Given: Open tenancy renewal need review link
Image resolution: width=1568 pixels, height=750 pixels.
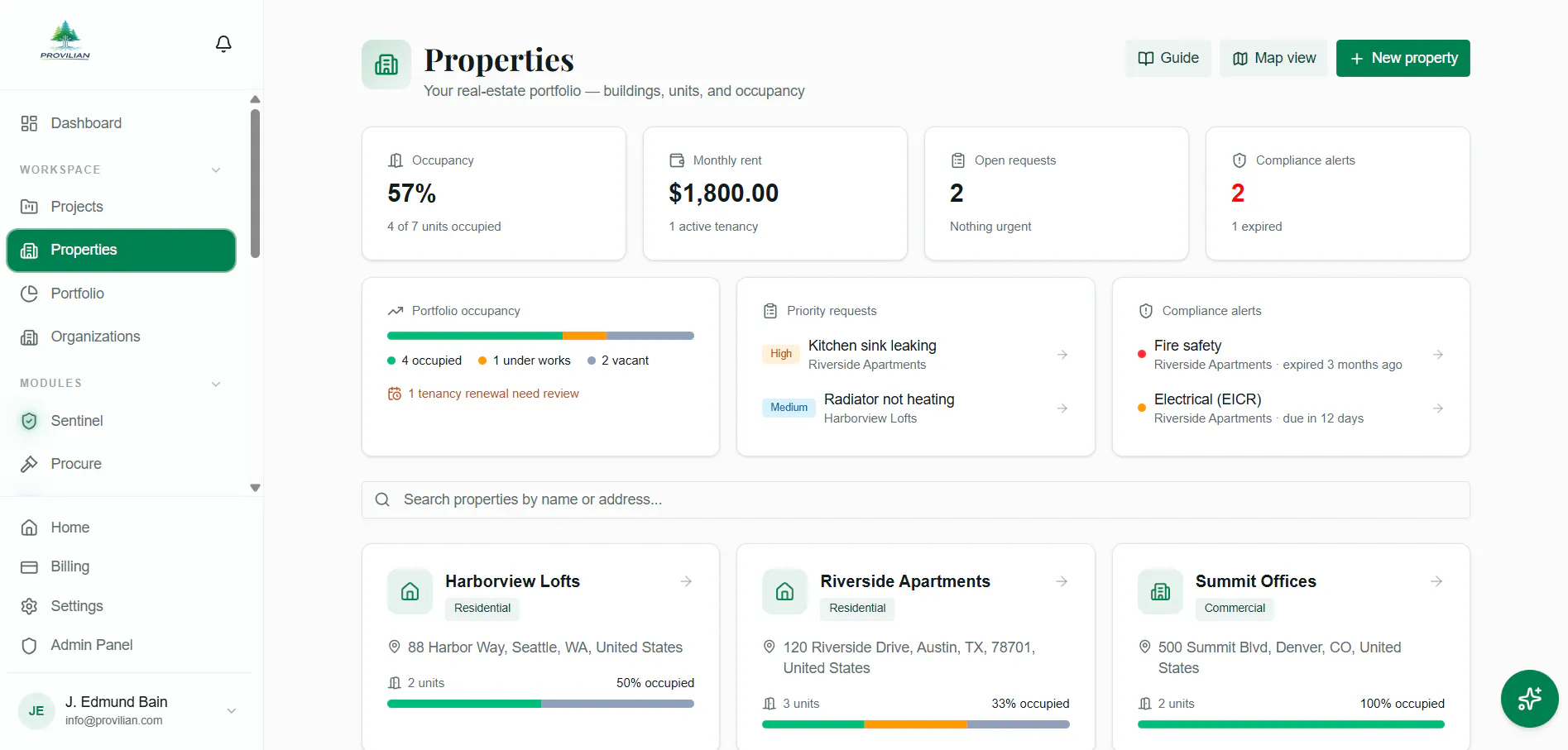Looking at the screenshot, I should click(x=493, y=394).
